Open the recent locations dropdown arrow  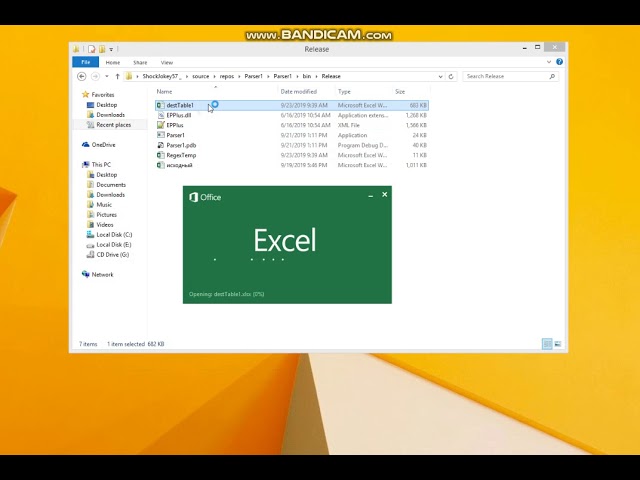[x=107, y=76]
